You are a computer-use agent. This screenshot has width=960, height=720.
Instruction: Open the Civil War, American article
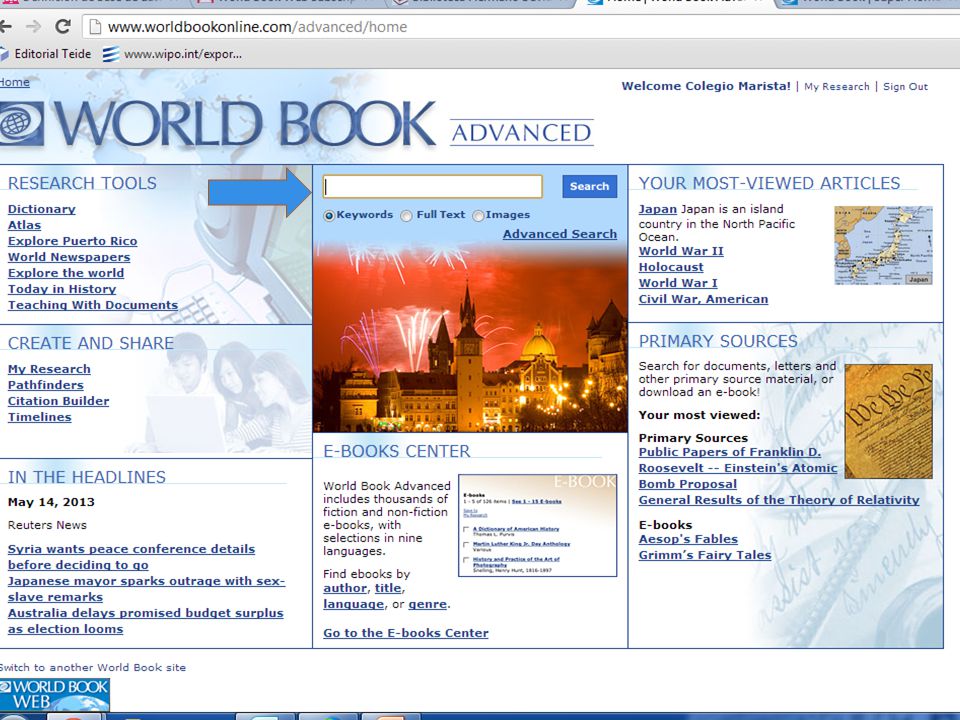pos(703,298)
